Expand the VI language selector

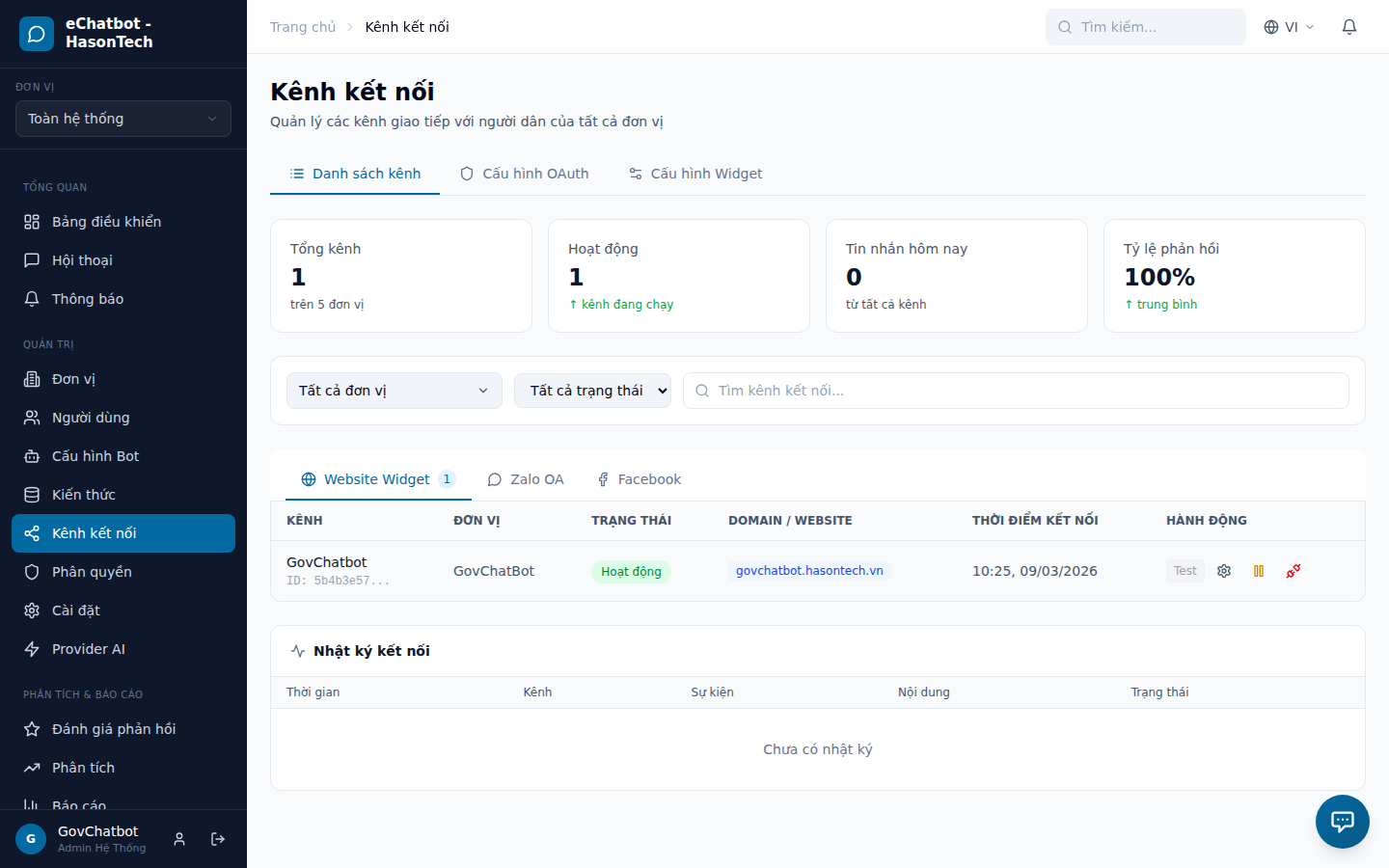(1289, 27)
